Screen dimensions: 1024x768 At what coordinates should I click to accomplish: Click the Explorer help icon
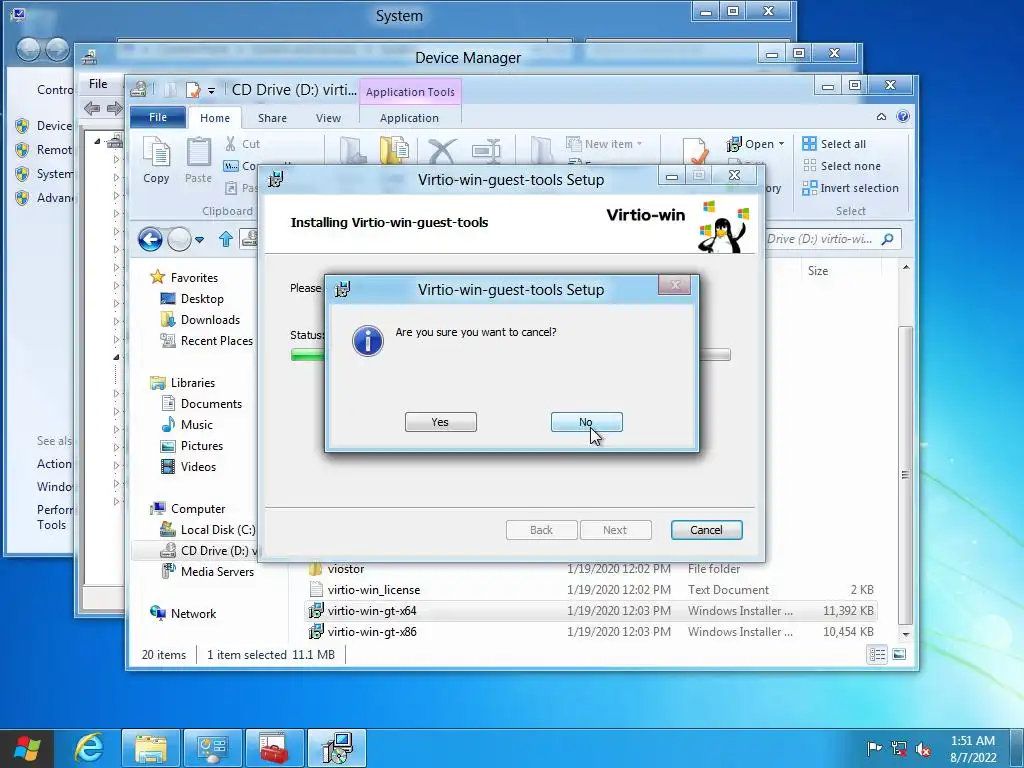tap(903, 117)
